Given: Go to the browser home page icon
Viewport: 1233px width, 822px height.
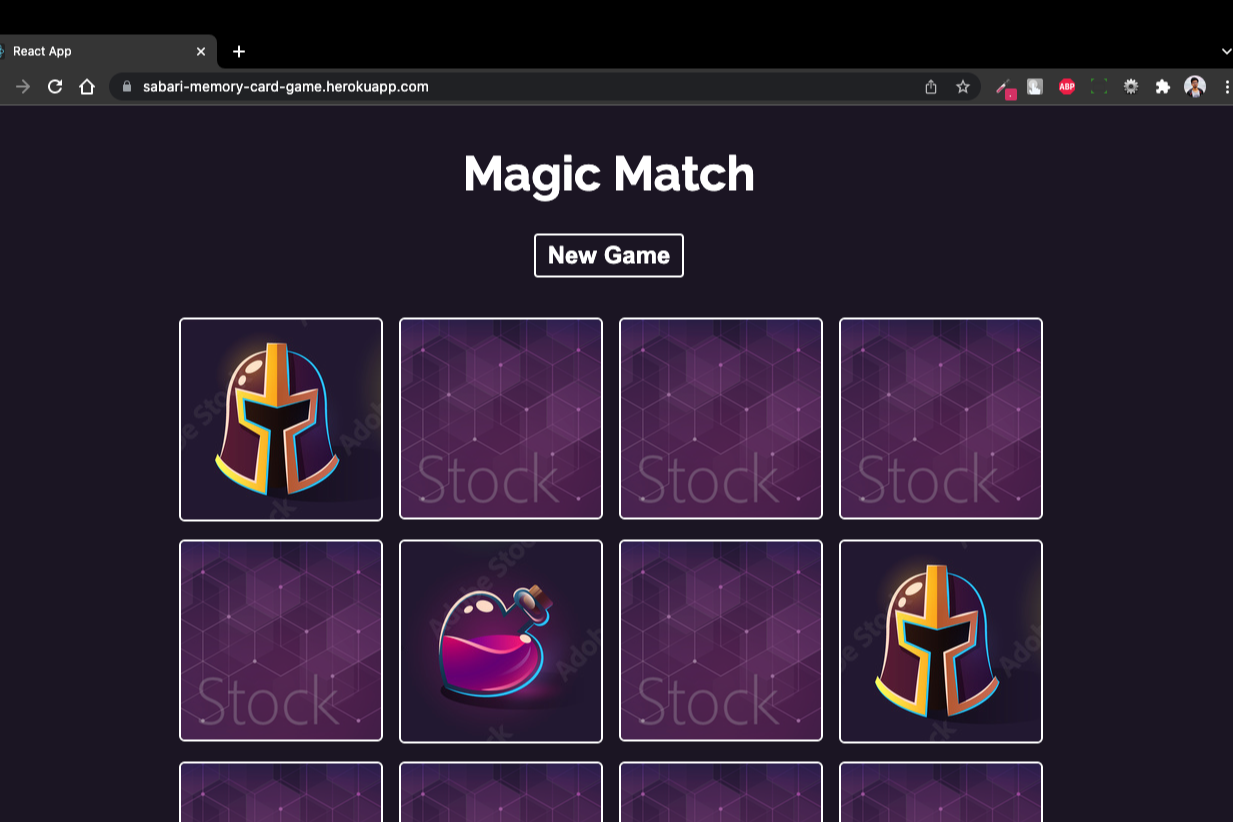Looking at the screenshot, I should click(87, 87).
